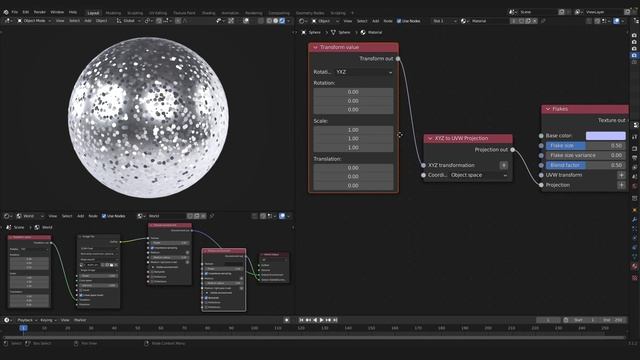Click the current frame marker in timeline
The width and height of the screenshot is (640, 360).
24,328
